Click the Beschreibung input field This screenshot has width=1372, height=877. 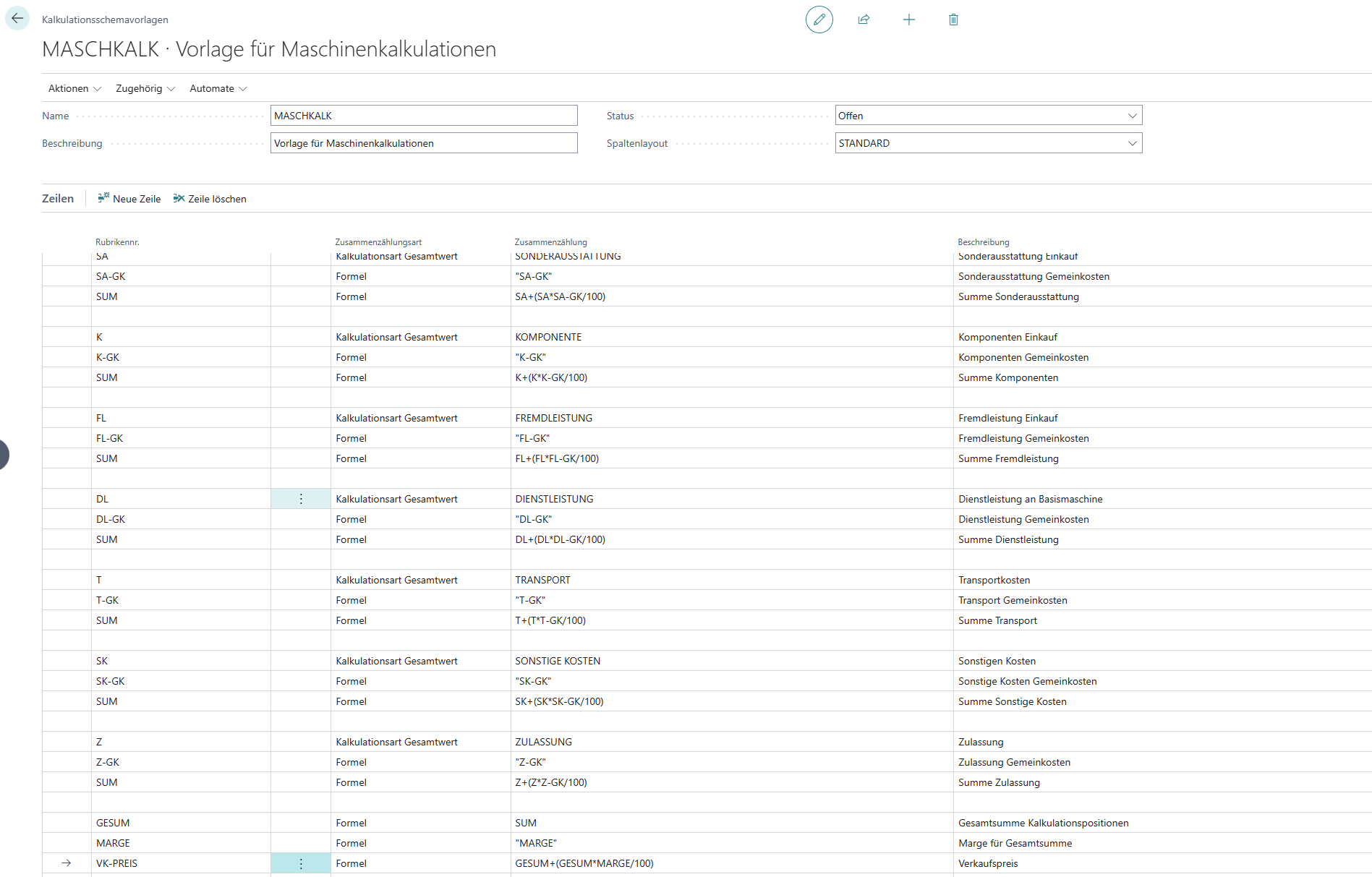pyautogui.click(x=424, y=143)
